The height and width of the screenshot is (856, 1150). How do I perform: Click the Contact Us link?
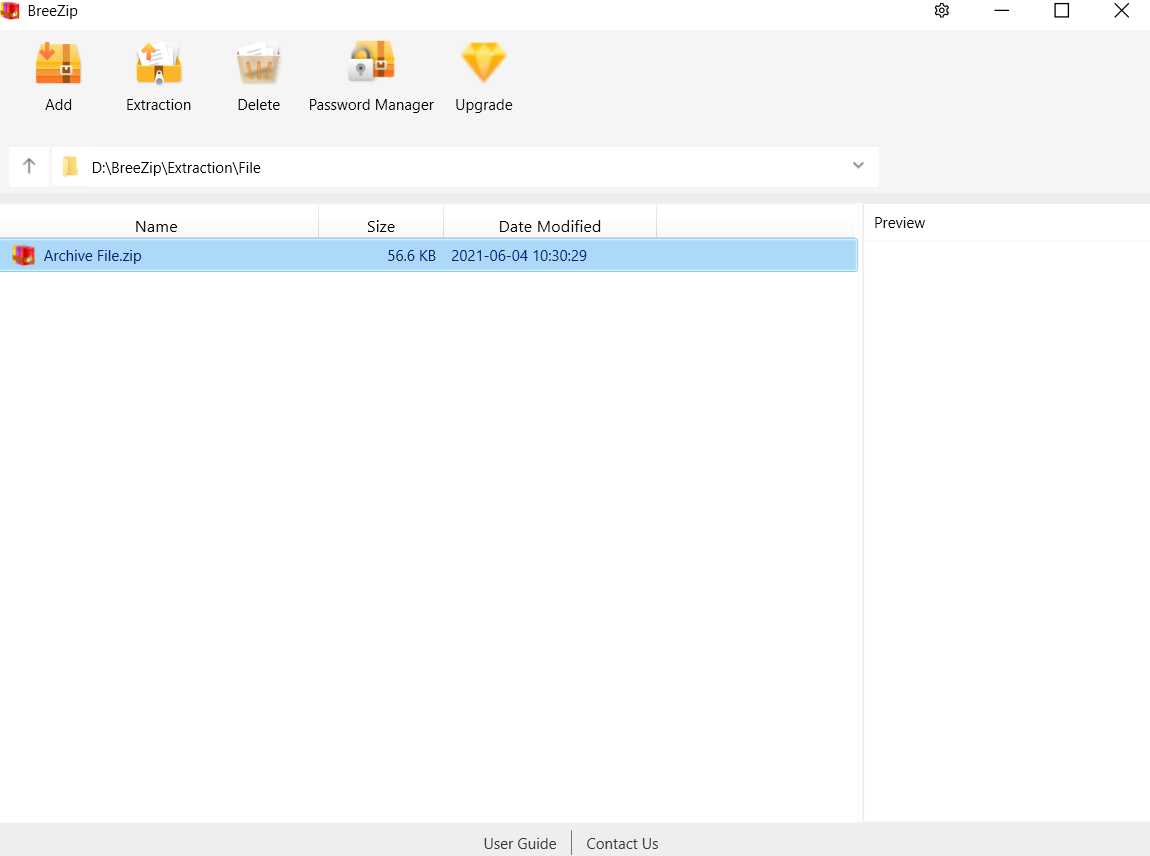622,843
